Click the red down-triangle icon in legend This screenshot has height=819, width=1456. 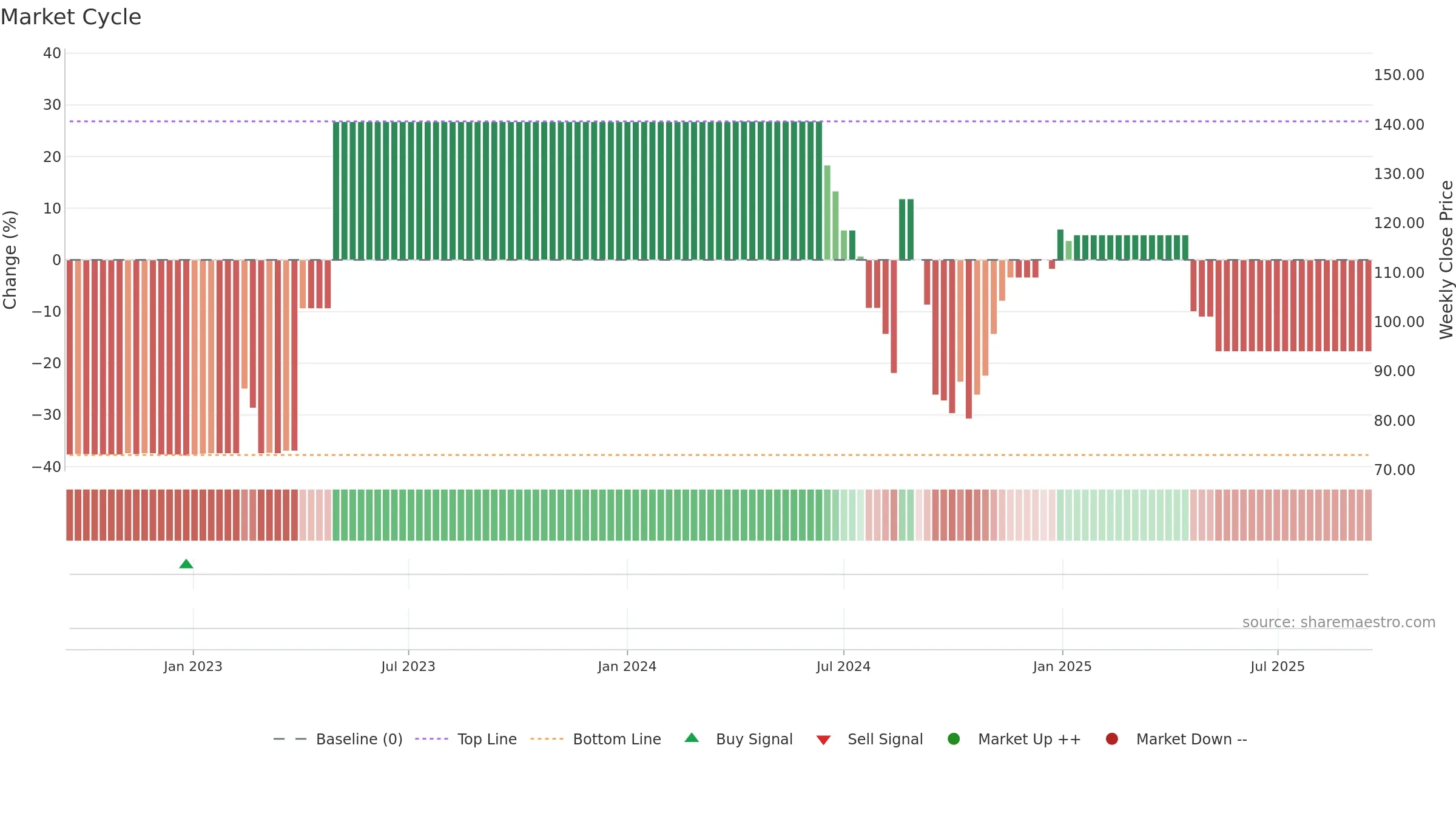coord(823,740)
